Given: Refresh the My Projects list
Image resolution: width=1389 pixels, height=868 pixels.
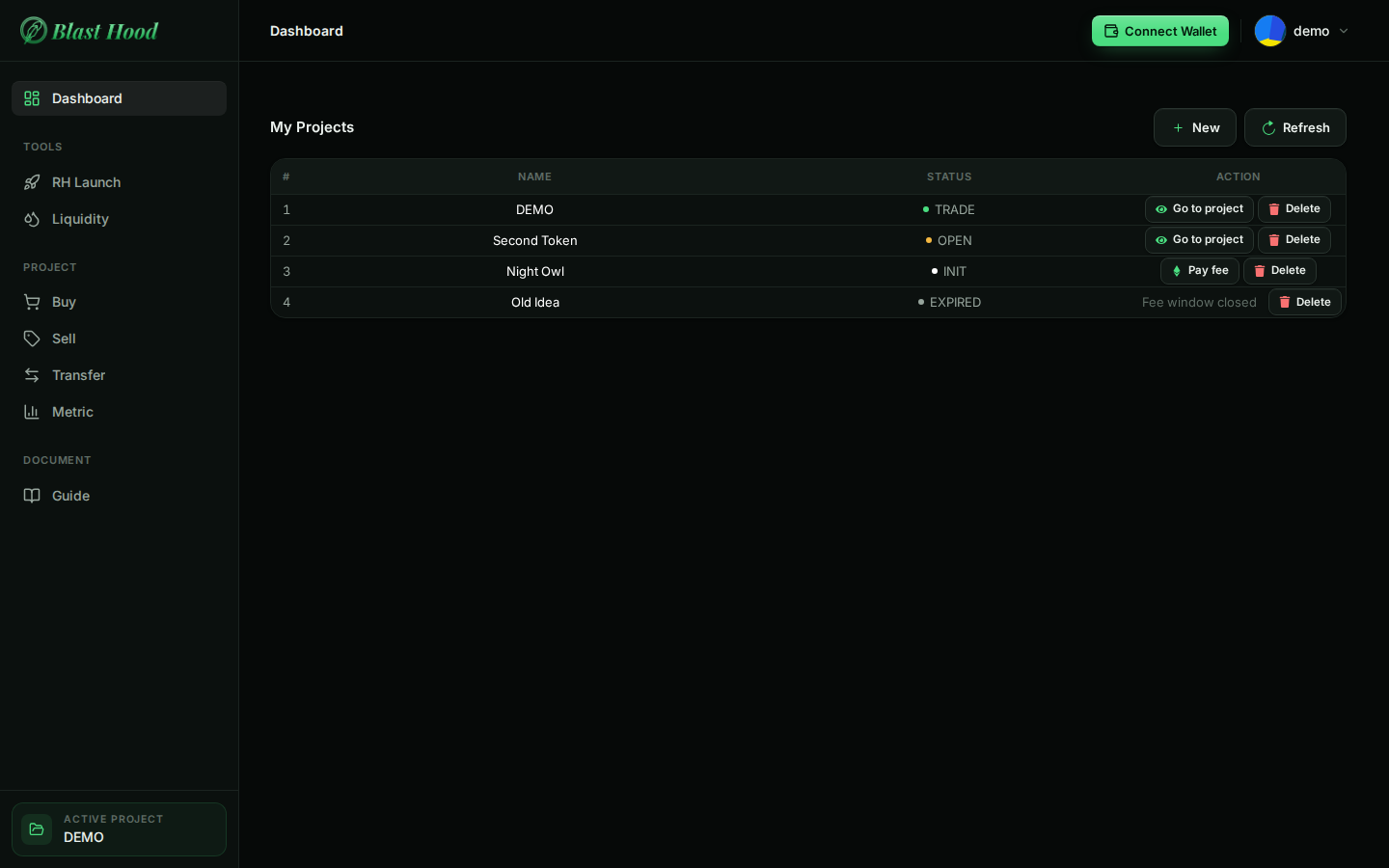Looking at the screenshot, I should pos(1295,127).
